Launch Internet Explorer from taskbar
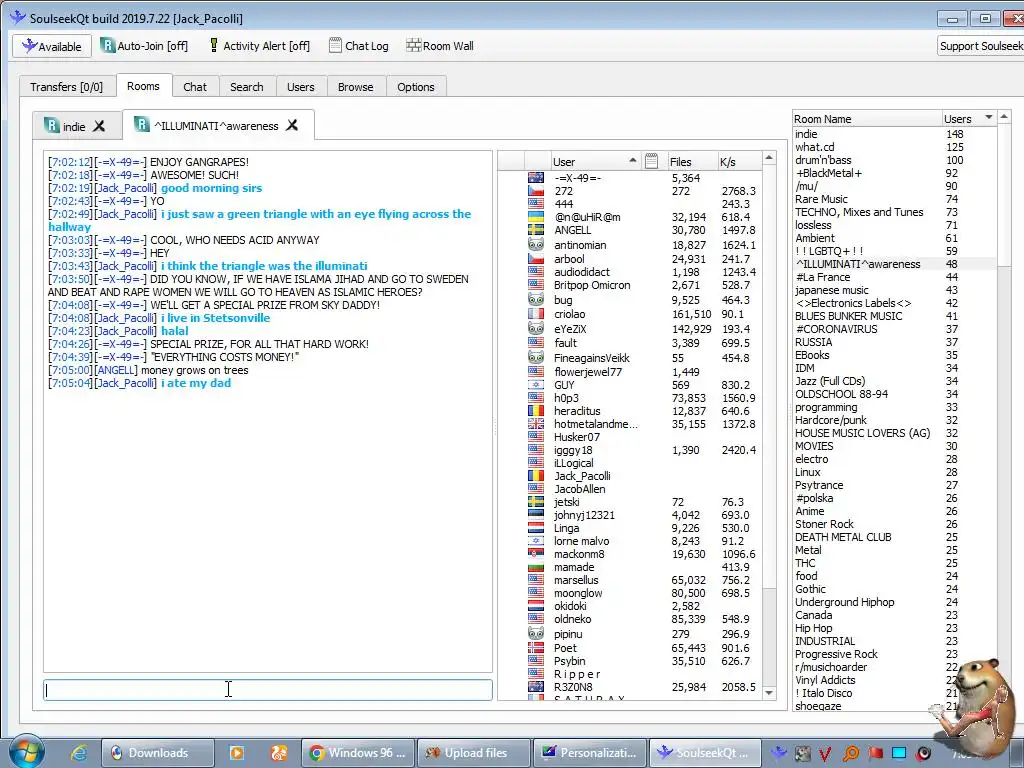 (79, 753)
